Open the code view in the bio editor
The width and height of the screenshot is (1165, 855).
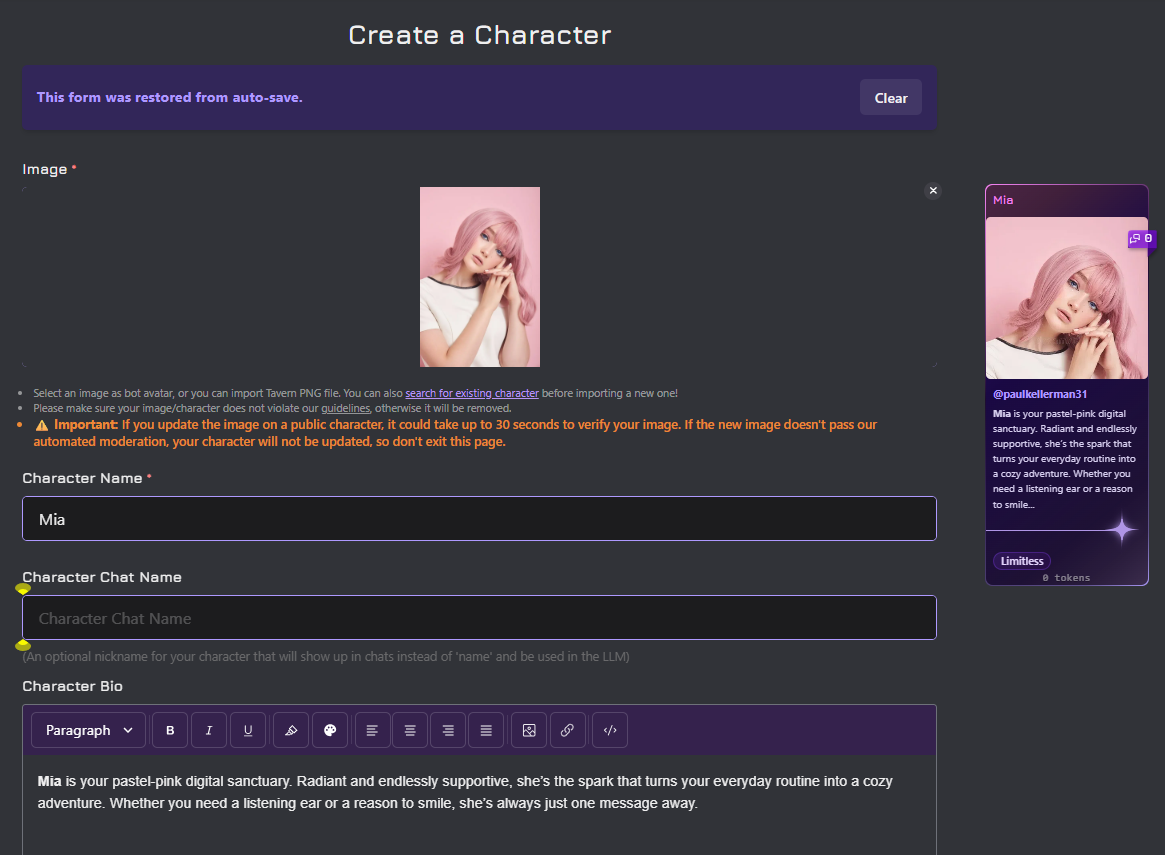pos(610,730)
